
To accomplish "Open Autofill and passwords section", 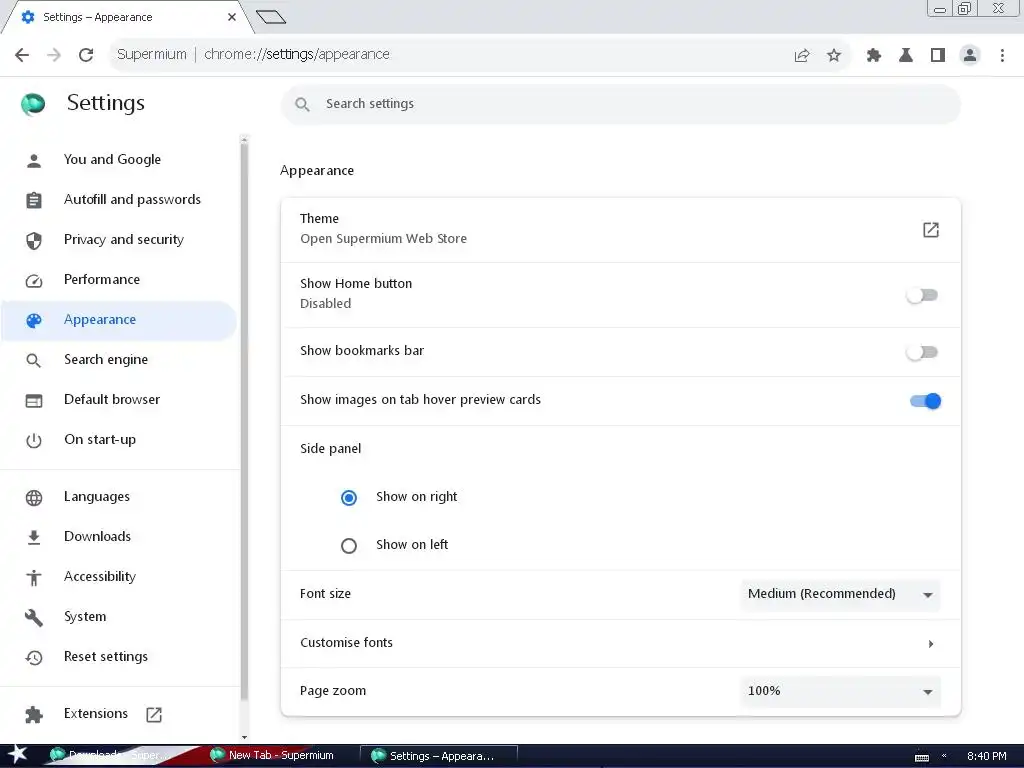I will 133,199.
